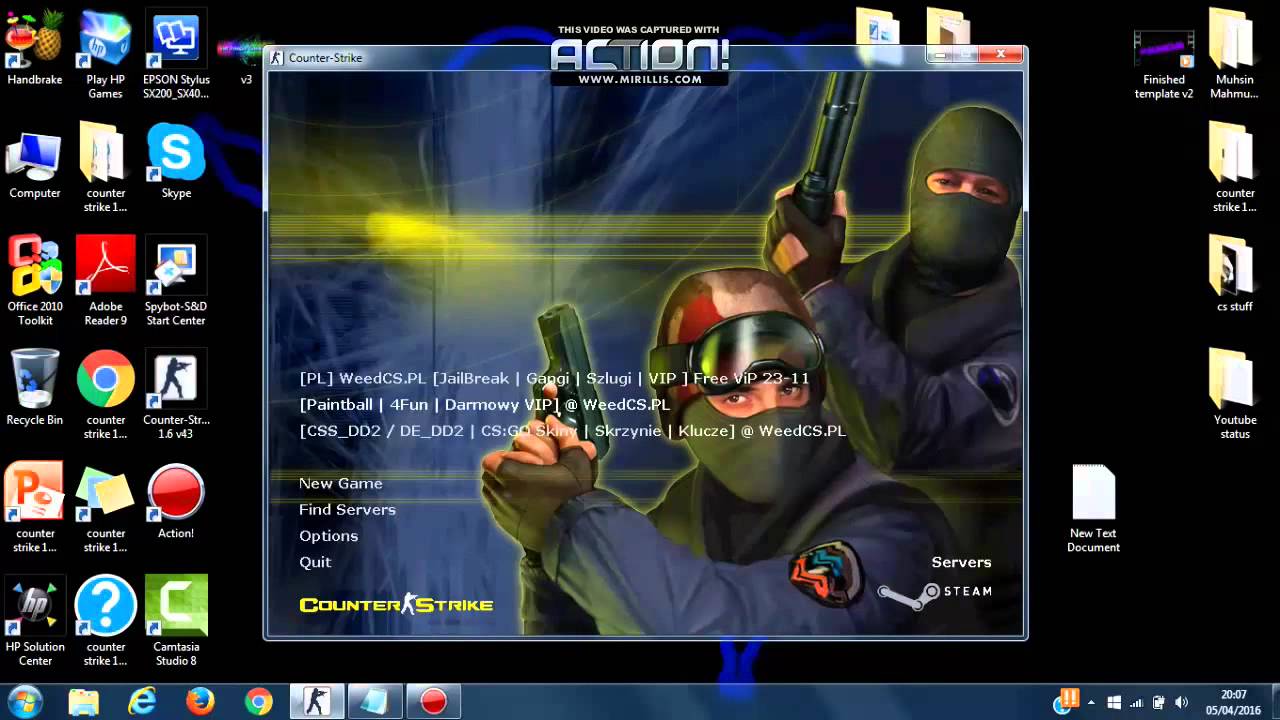Click the Counter-Strike logo at bottom left

[x=396, y=604]
